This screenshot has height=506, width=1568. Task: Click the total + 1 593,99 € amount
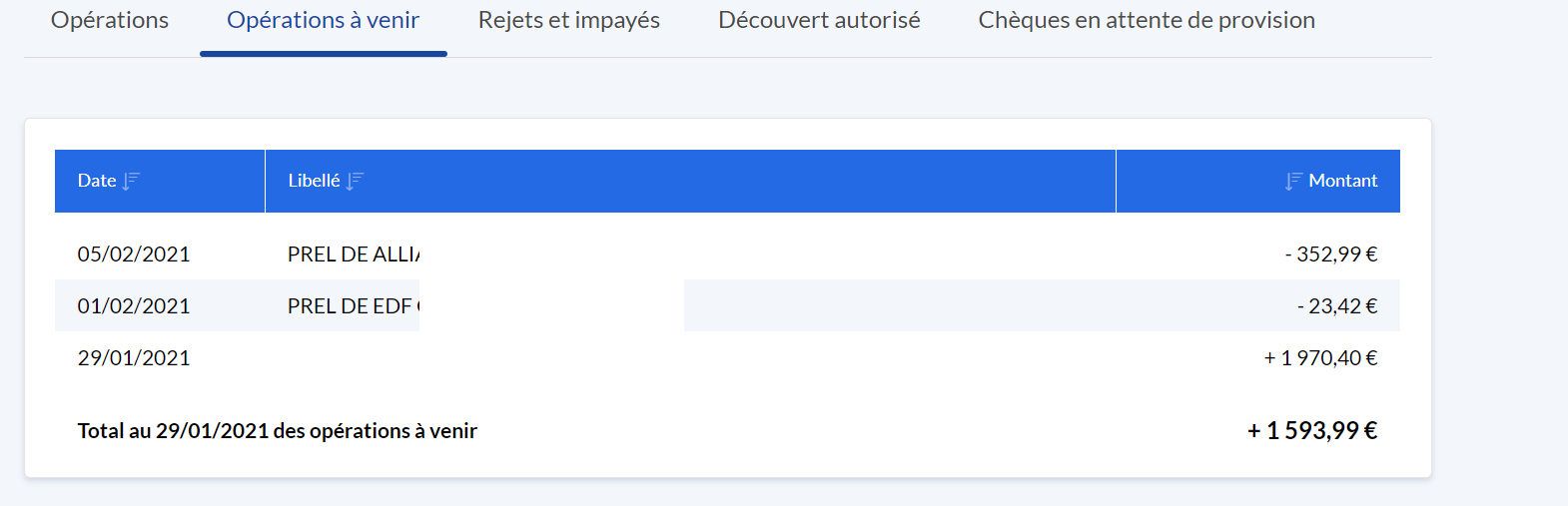pyautogui.click(x=1312, y=430)
